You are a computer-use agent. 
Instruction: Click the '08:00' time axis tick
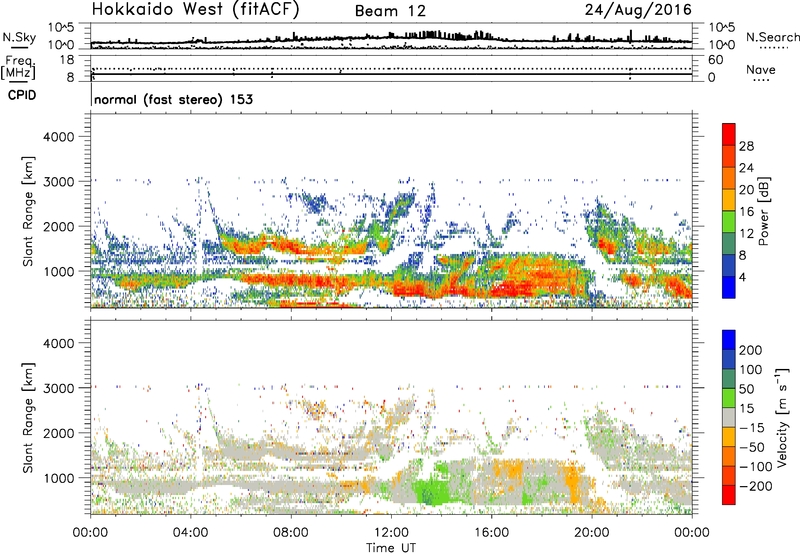pyautogui.click(x=291, y=533)
